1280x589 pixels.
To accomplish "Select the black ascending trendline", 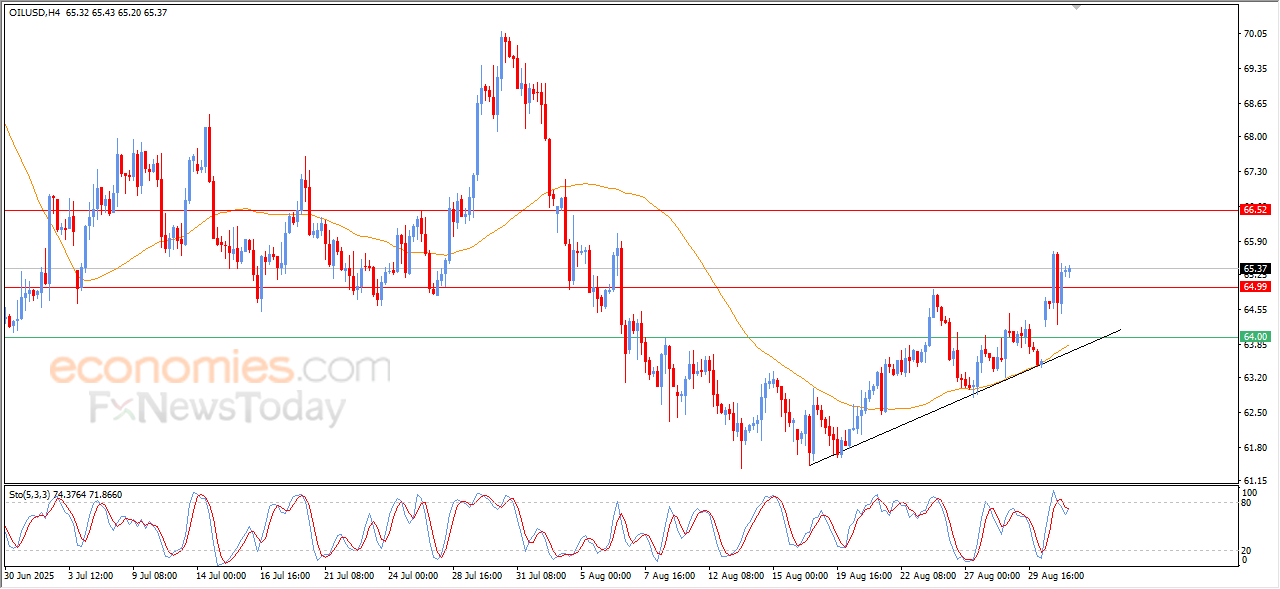I will click(x=965, y=397).
